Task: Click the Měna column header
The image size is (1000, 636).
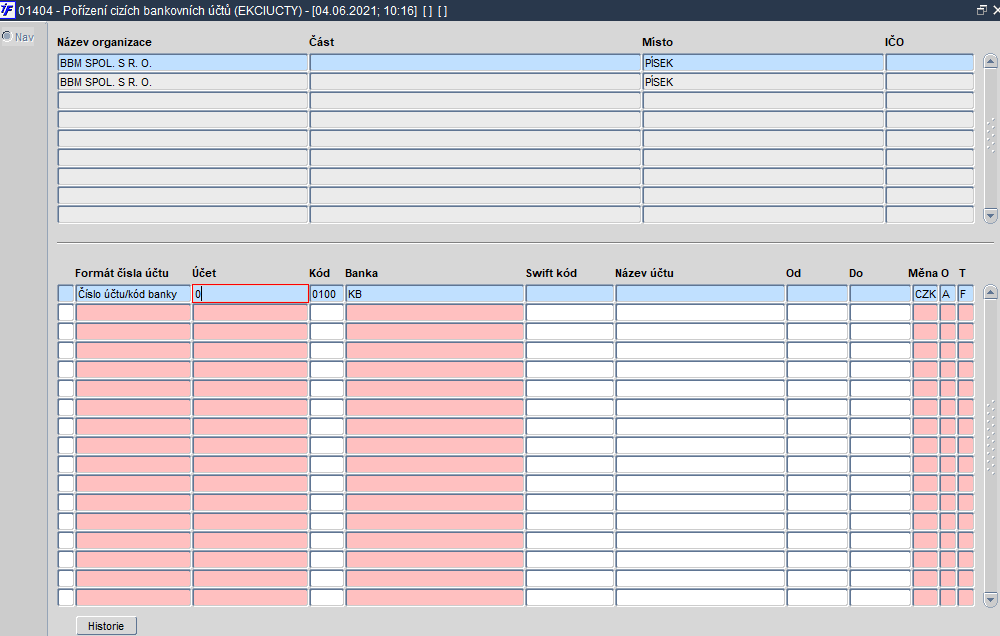Action: 923,273
